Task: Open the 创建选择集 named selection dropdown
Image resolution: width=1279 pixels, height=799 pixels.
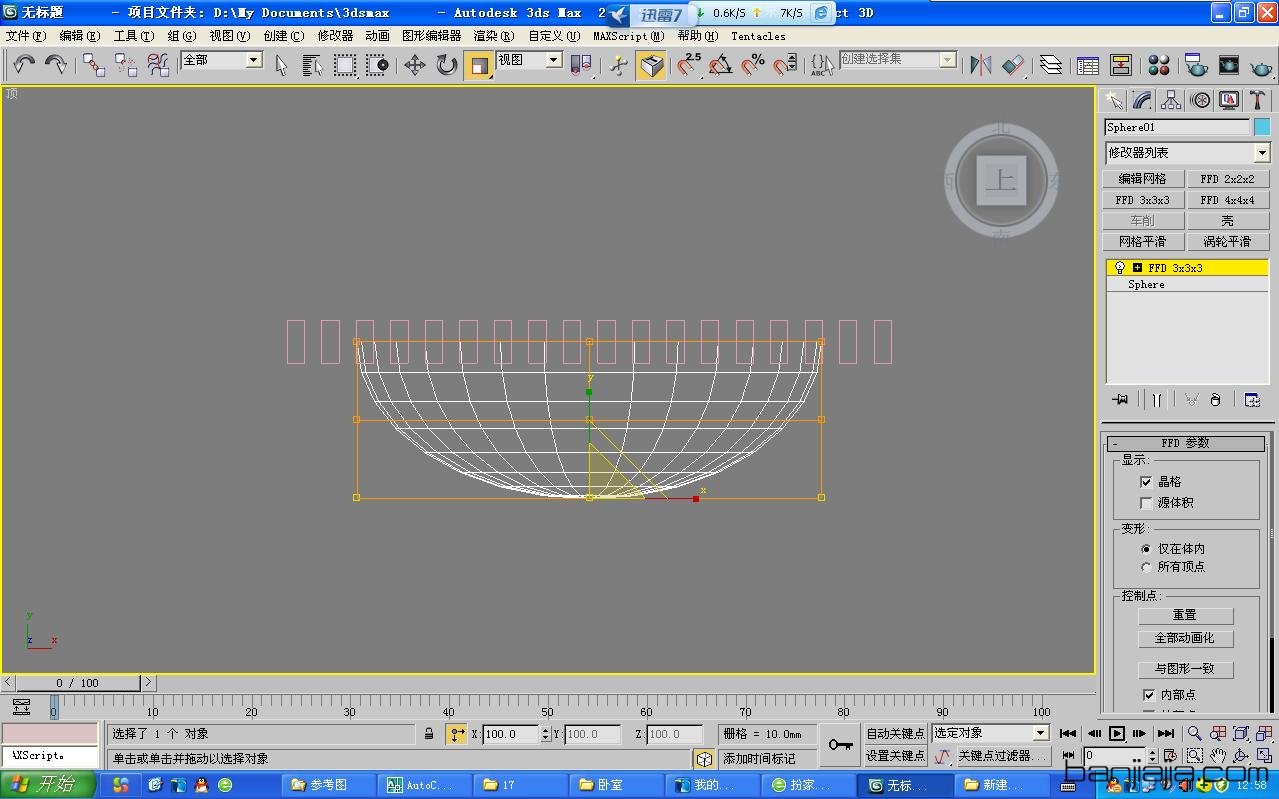Action: point(947,60)
